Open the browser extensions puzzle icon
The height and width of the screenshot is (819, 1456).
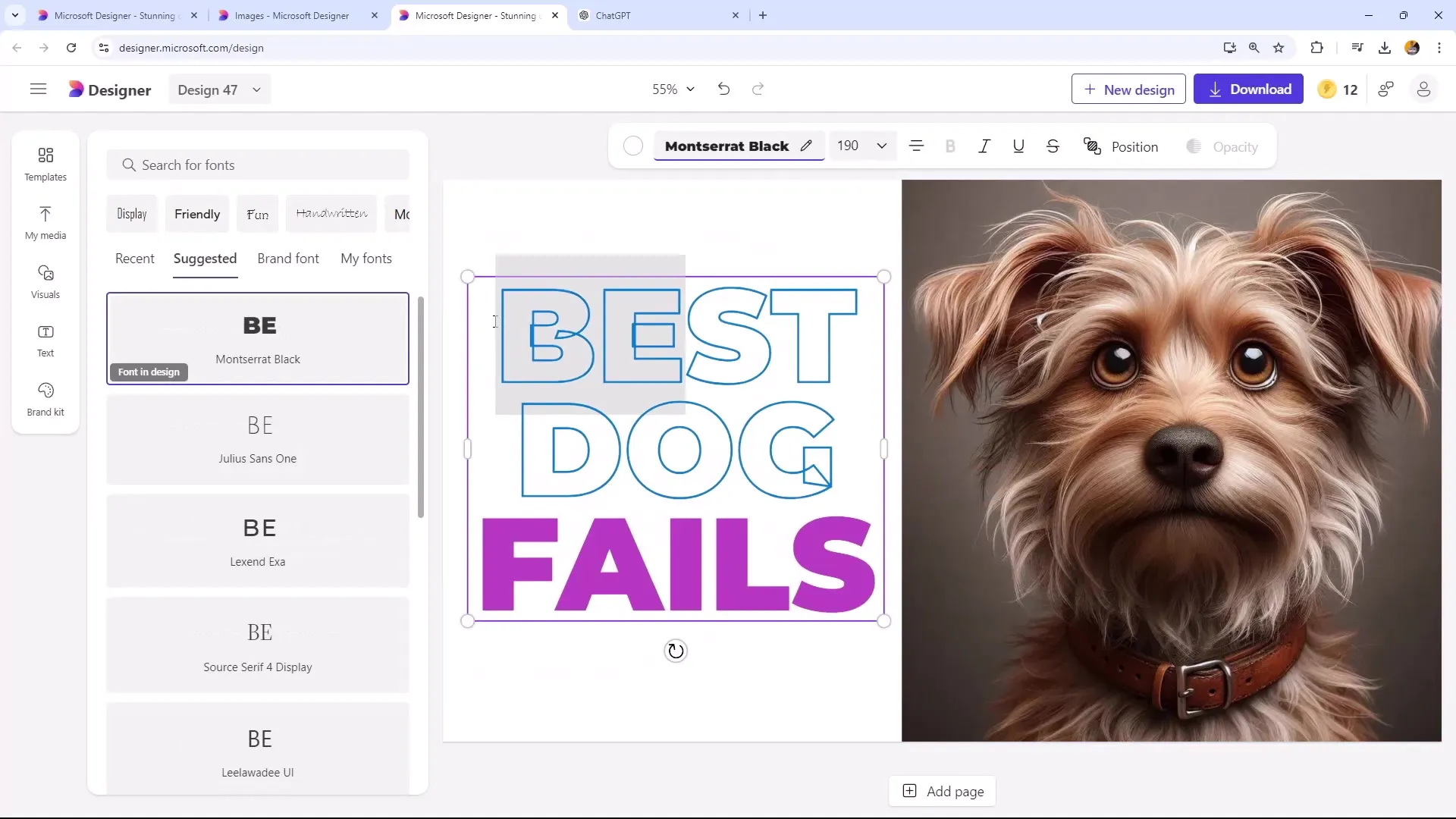tap(1316, 48)
